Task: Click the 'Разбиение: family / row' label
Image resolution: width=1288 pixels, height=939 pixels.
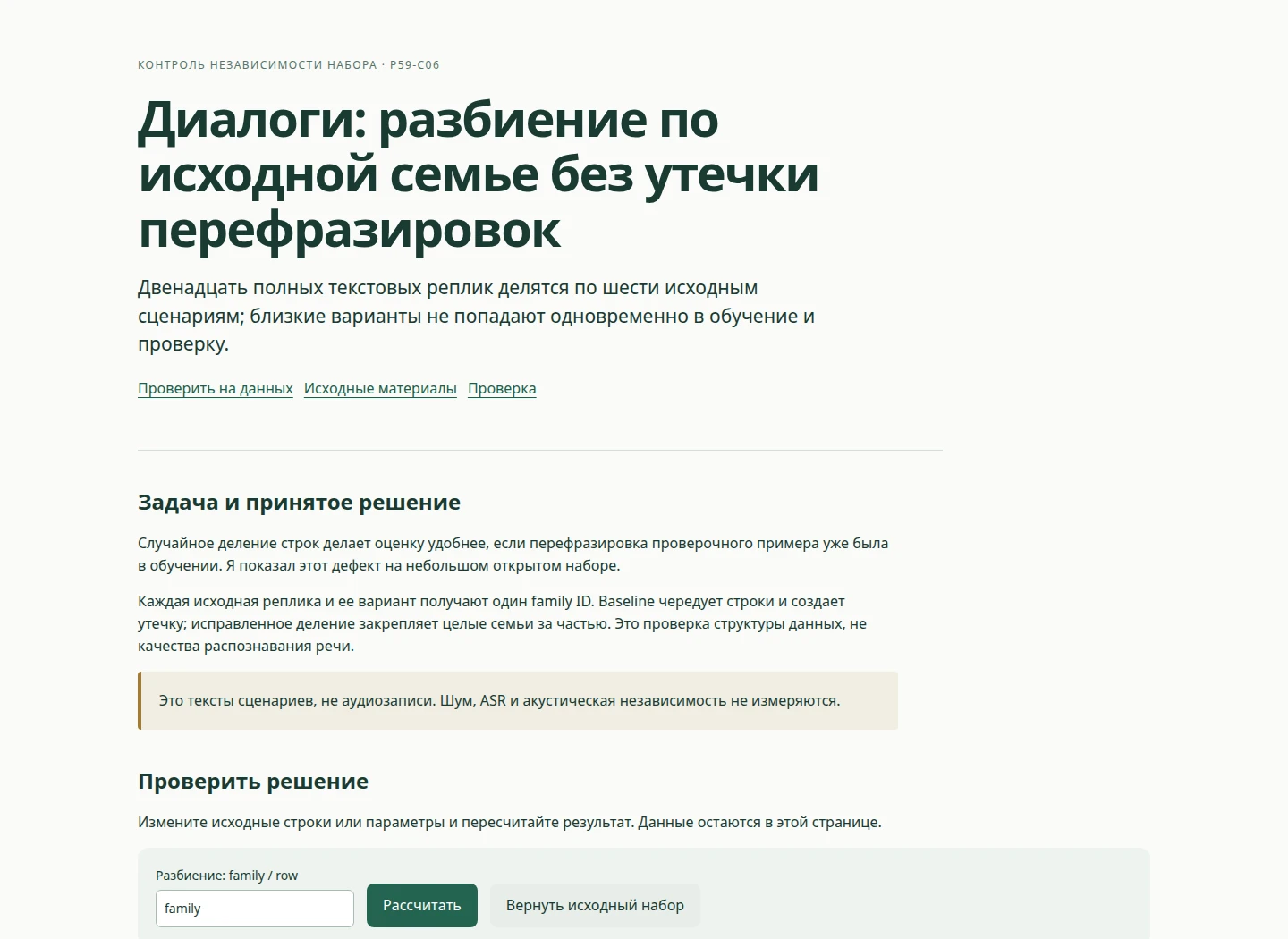Action: click(x=226, y=876)
